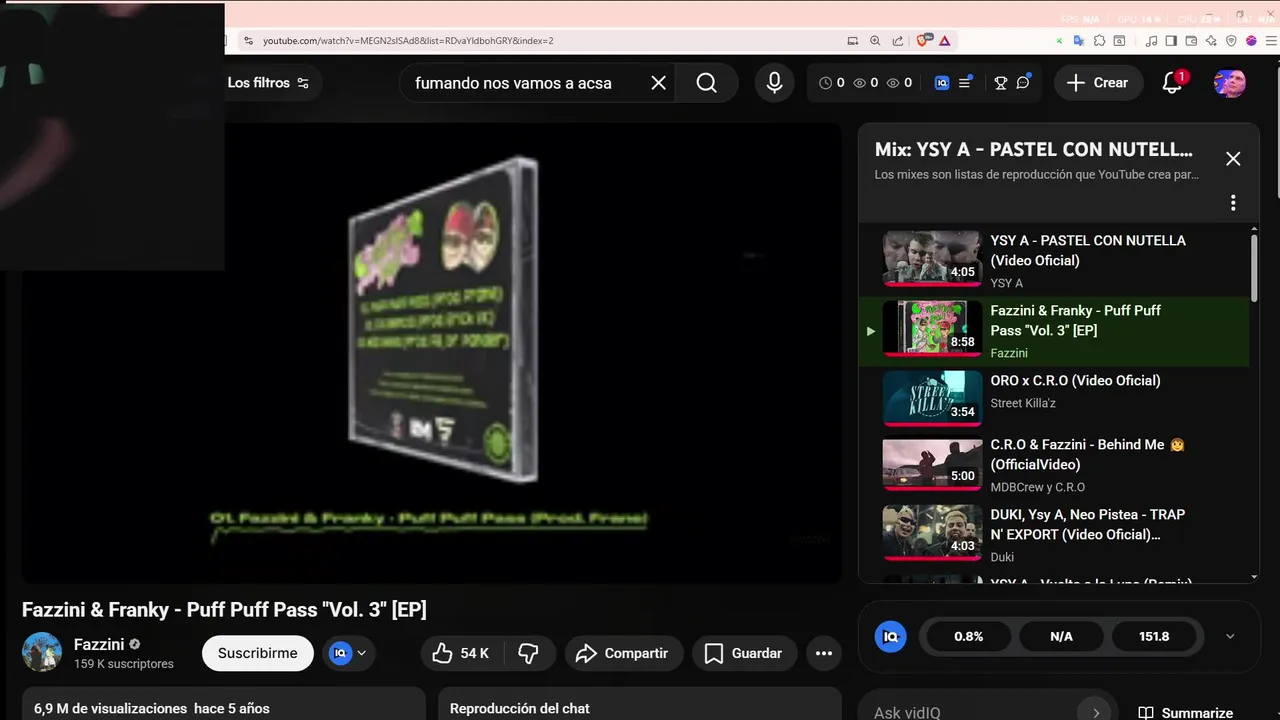Open site settings icon in address bar
The image size is (1280, 720).
click(x=249, y=41)
